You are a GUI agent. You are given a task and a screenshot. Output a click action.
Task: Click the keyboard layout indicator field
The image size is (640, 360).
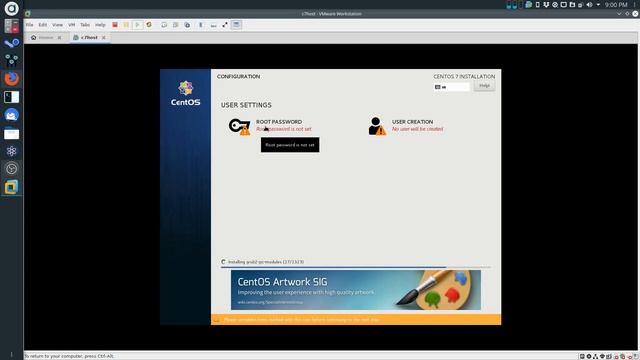(x=451, y=87)
